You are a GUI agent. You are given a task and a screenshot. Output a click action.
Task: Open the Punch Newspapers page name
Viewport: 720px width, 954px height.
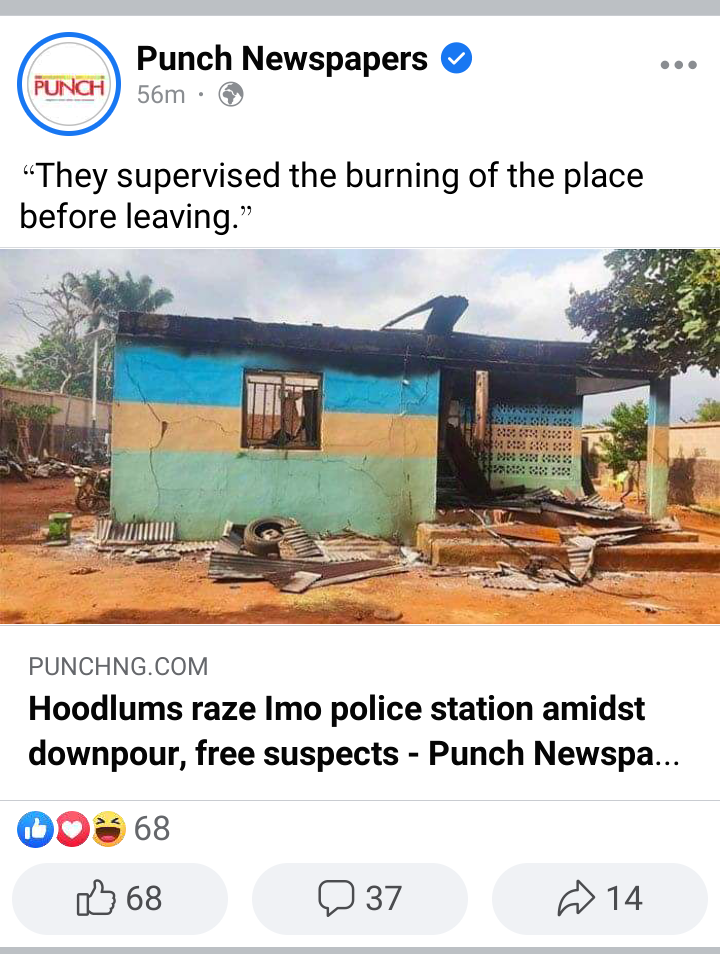282,59
